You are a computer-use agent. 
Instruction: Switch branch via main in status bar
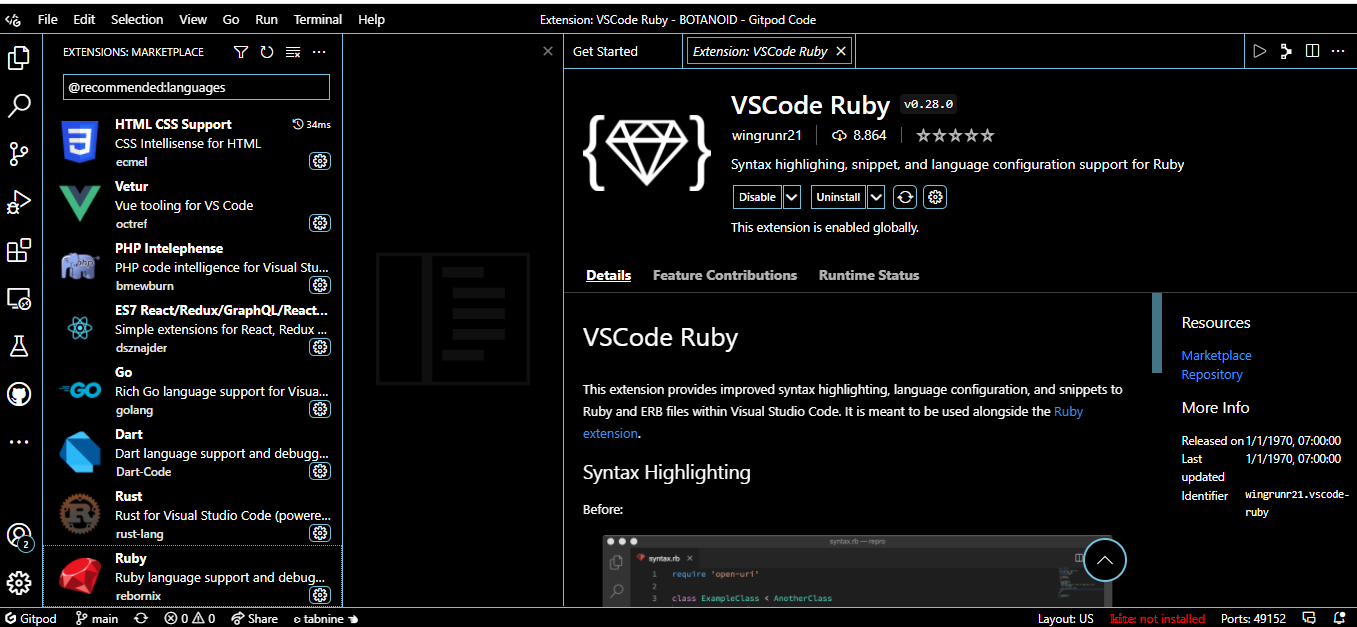pyautogui.click(x=97, y=618)
